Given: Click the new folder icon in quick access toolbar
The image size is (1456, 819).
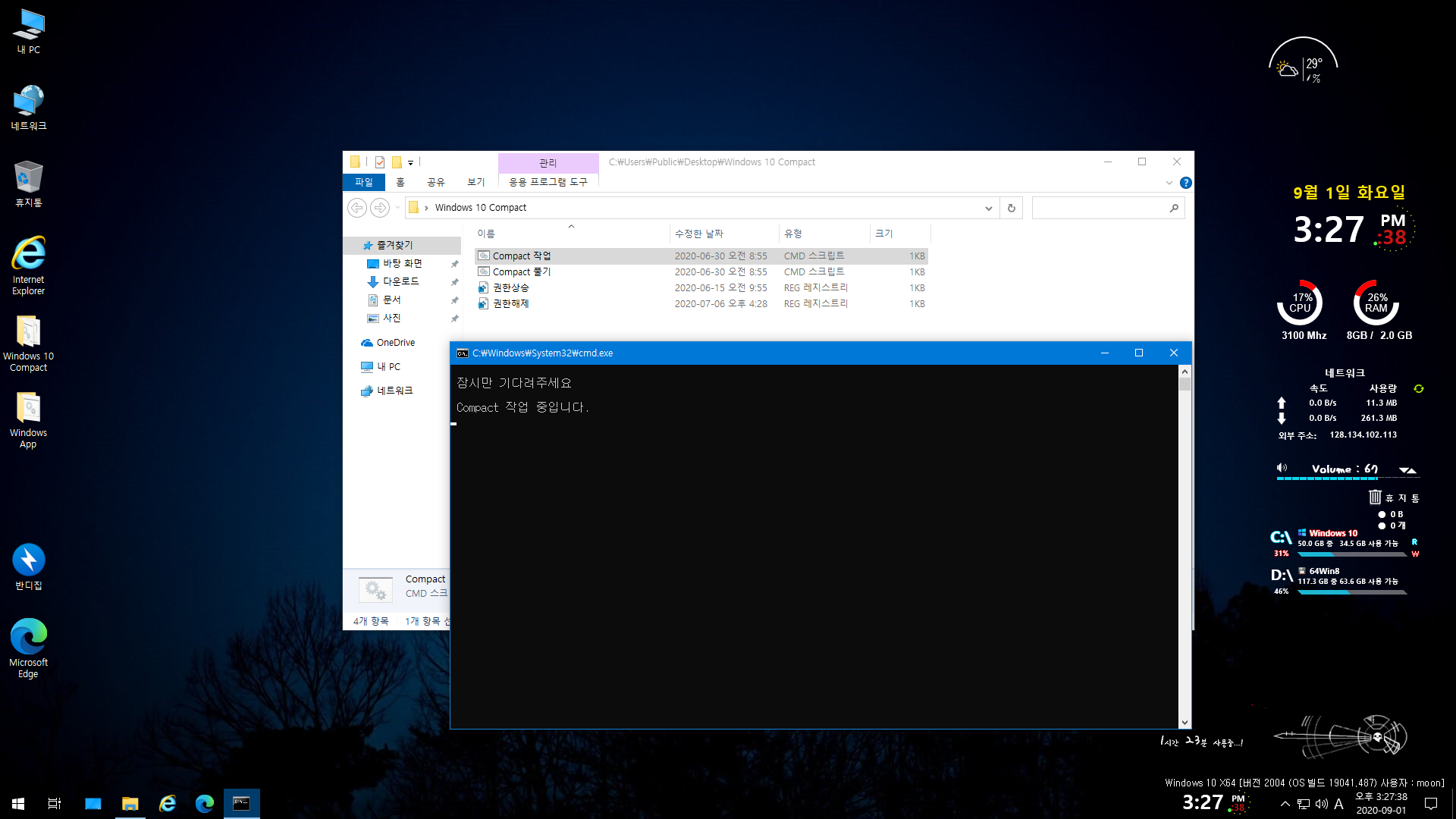Looking at the screenshot, I should [397, 162].
